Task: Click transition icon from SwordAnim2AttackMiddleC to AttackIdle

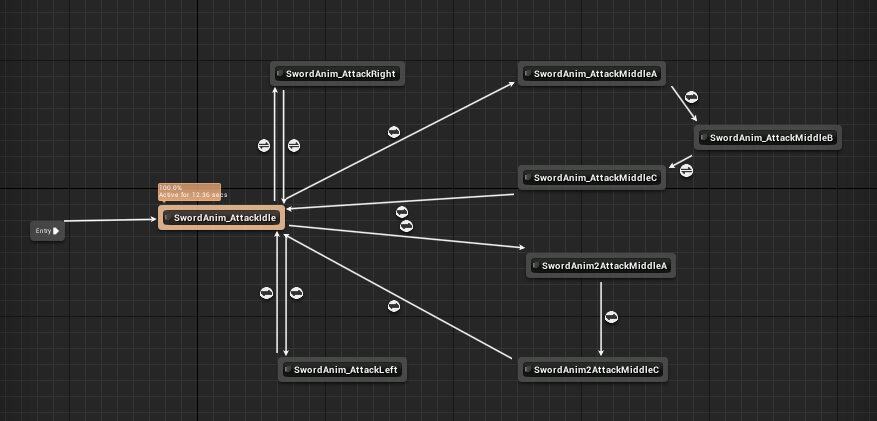Action: [394, 306]
